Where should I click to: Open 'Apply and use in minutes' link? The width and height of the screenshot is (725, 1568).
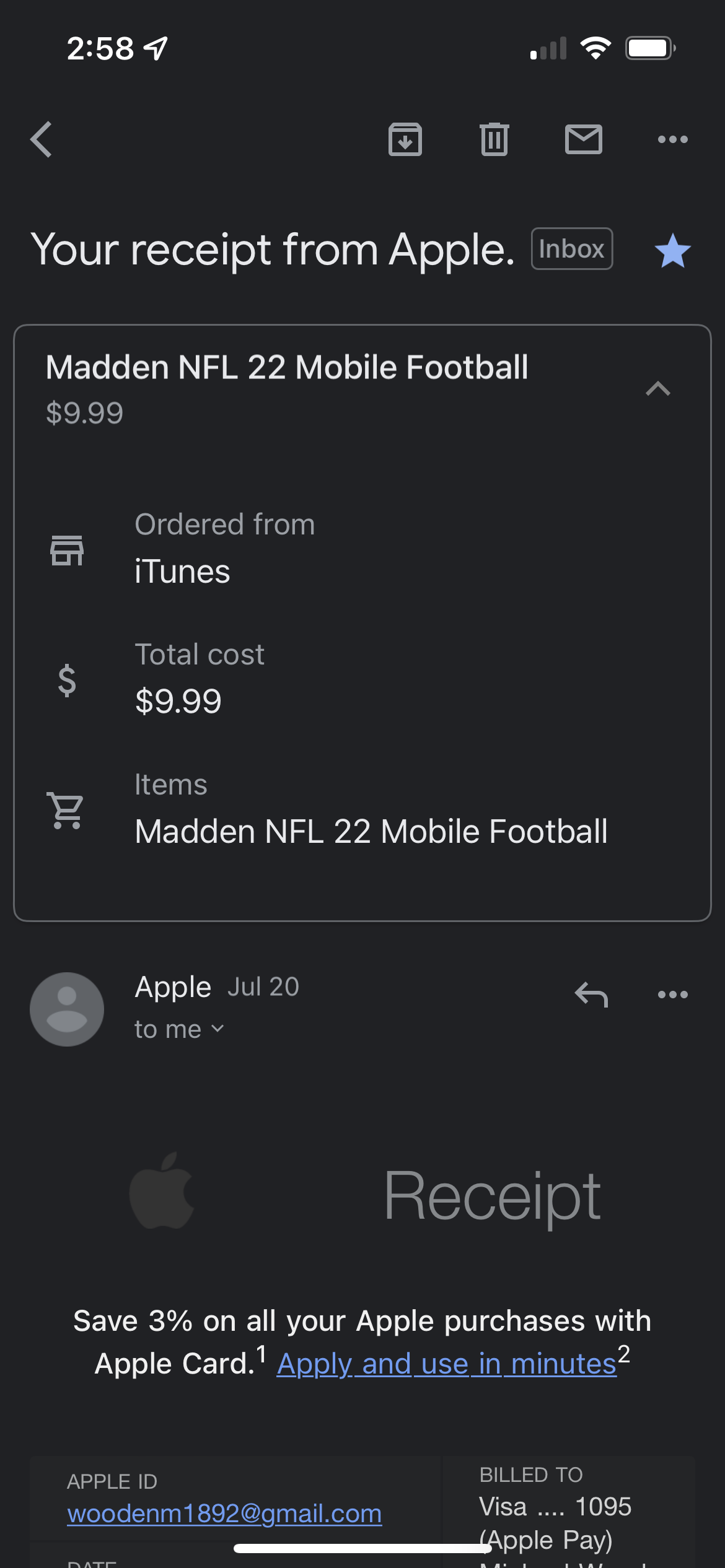click(x=446, y=1364)
